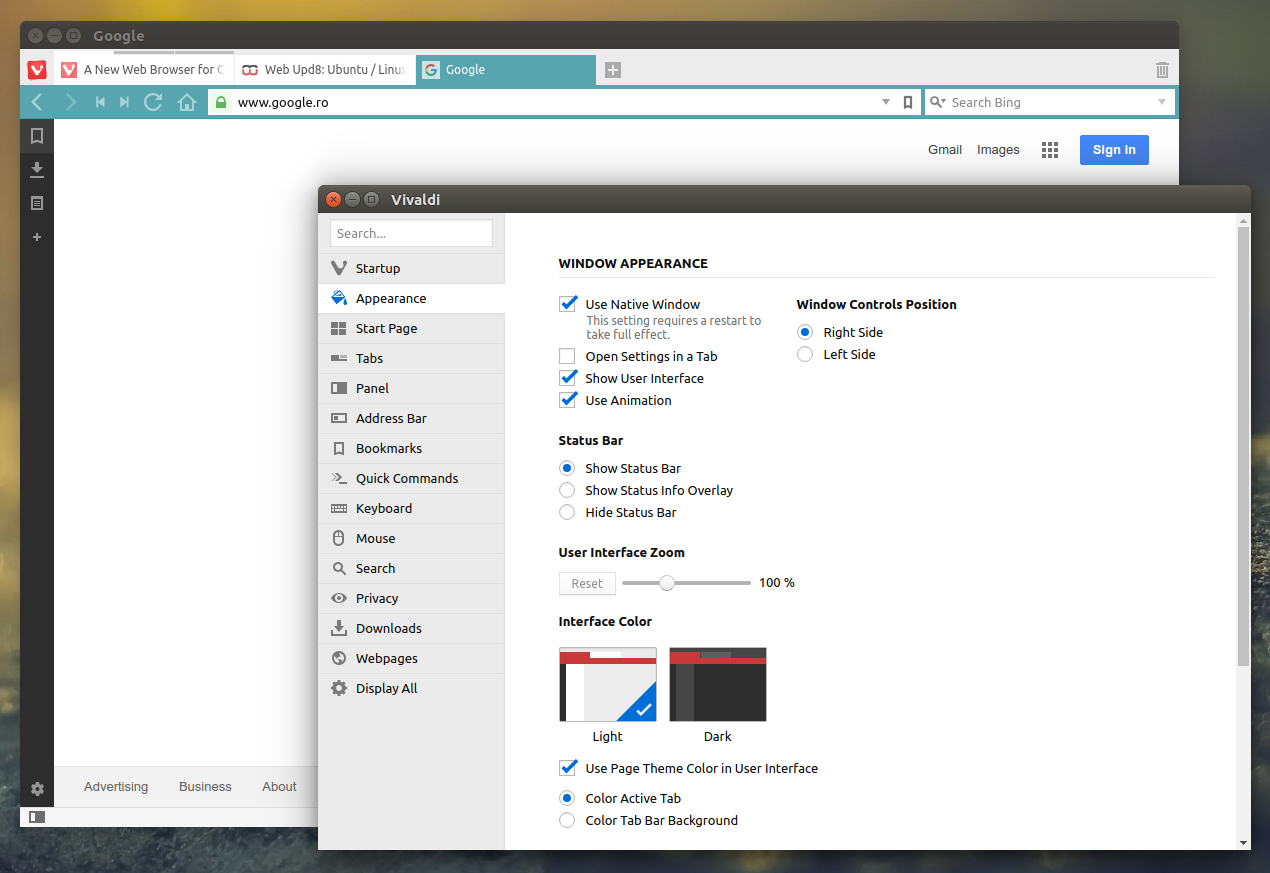Open the Business footer link
Image resolution: width=1270 pixels, height=873 pixels.
205,787
